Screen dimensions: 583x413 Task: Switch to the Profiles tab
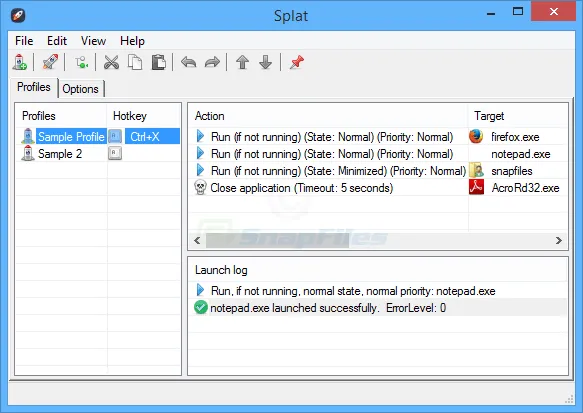tap(34, 87)
